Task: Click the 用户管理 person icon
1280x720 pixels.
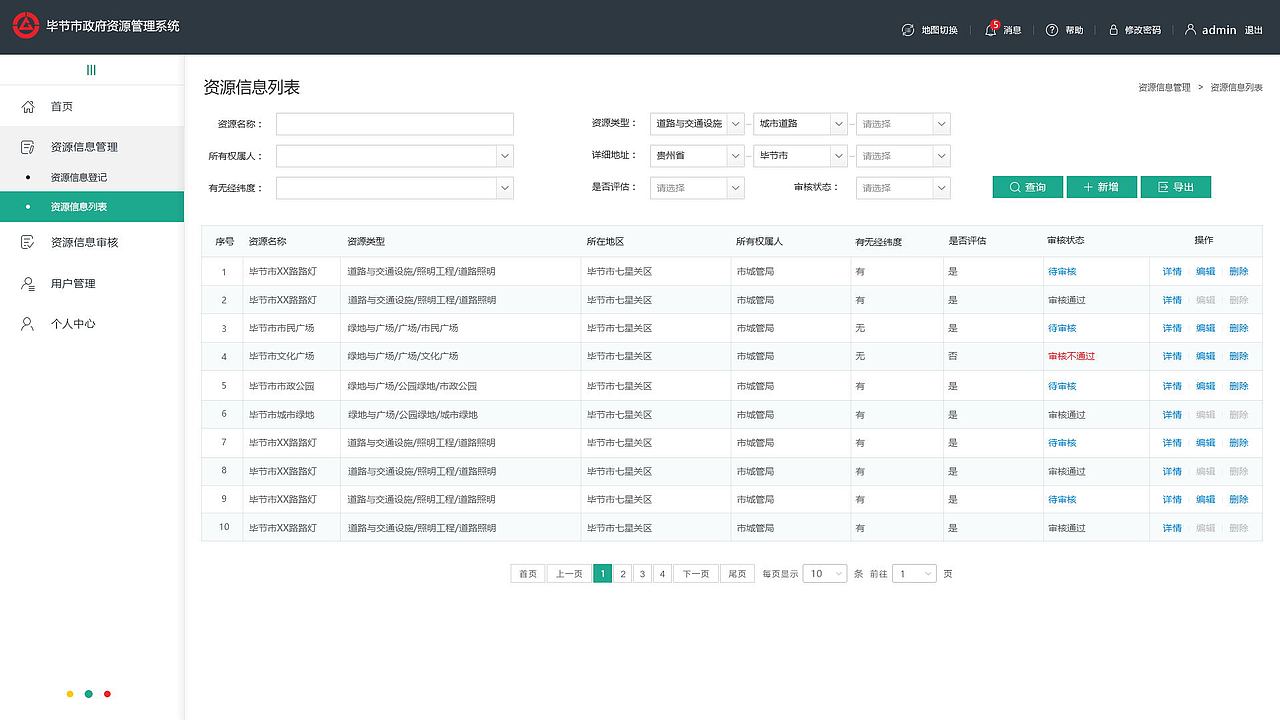Action: point(28,283)
